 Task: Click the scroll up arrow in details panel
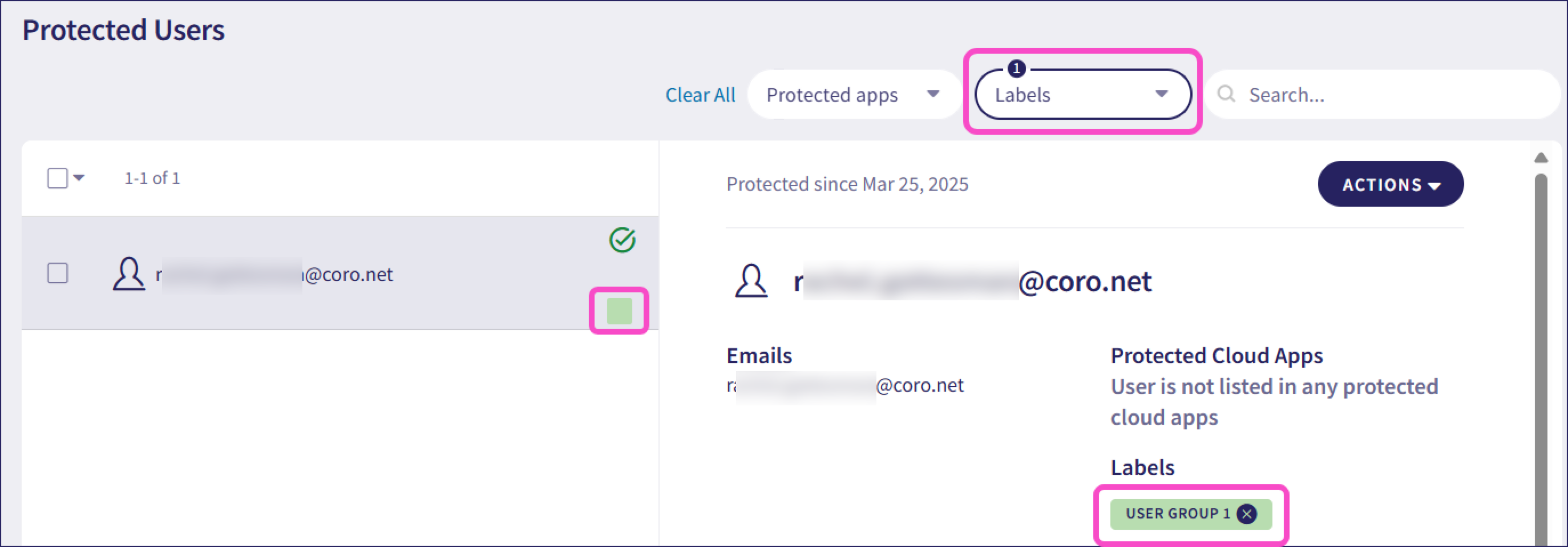click(x=1541, y=158)
